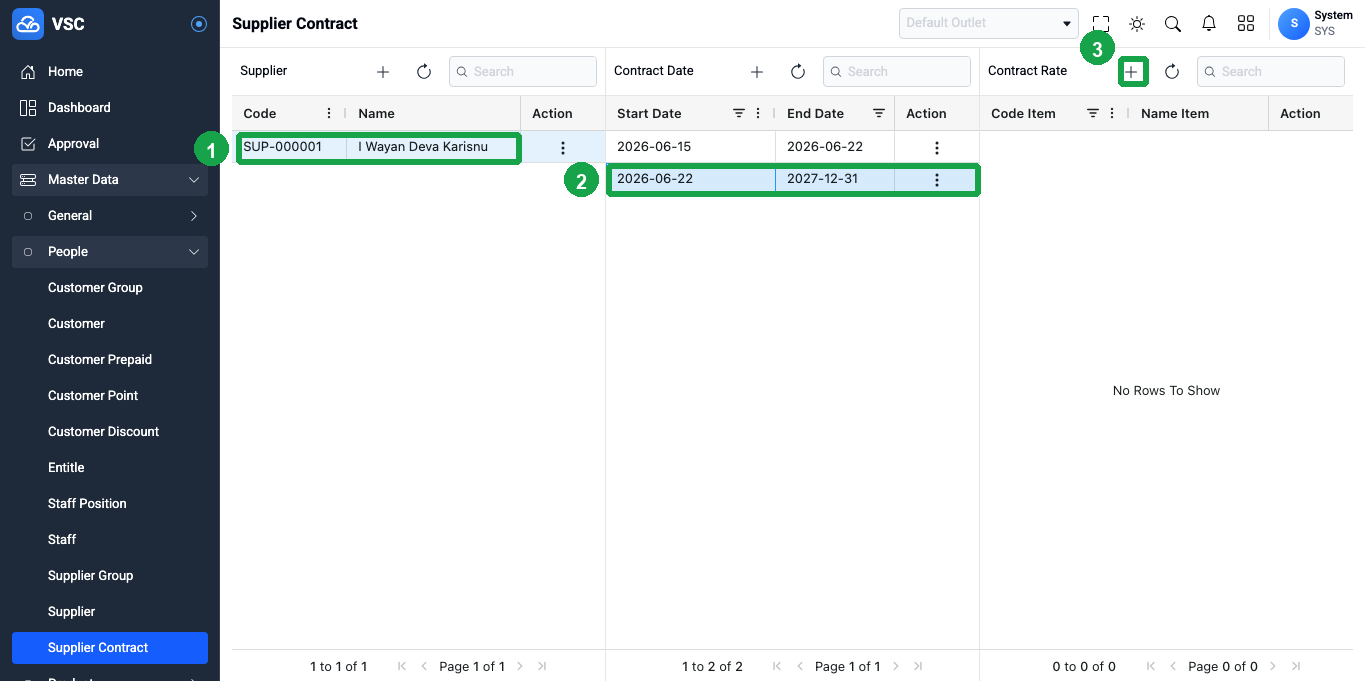Click the Supplier search field
The height and width of the screenshot is (681, 1365).
523,72
